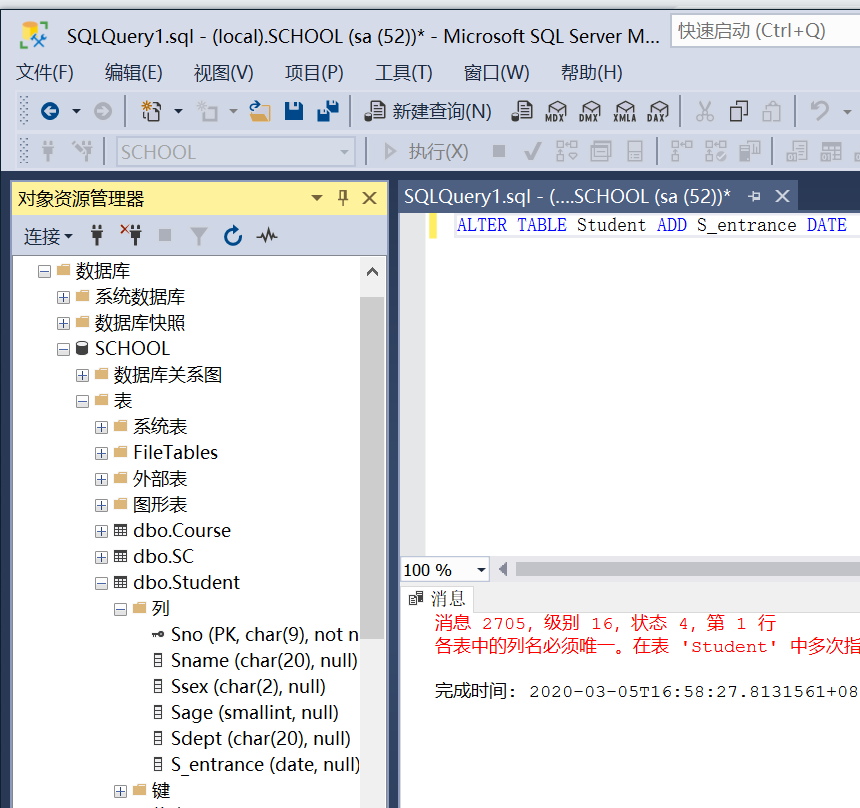Click the DAX query icon
The height and width of the screenshot is (808, 860).
pos(658,111)
